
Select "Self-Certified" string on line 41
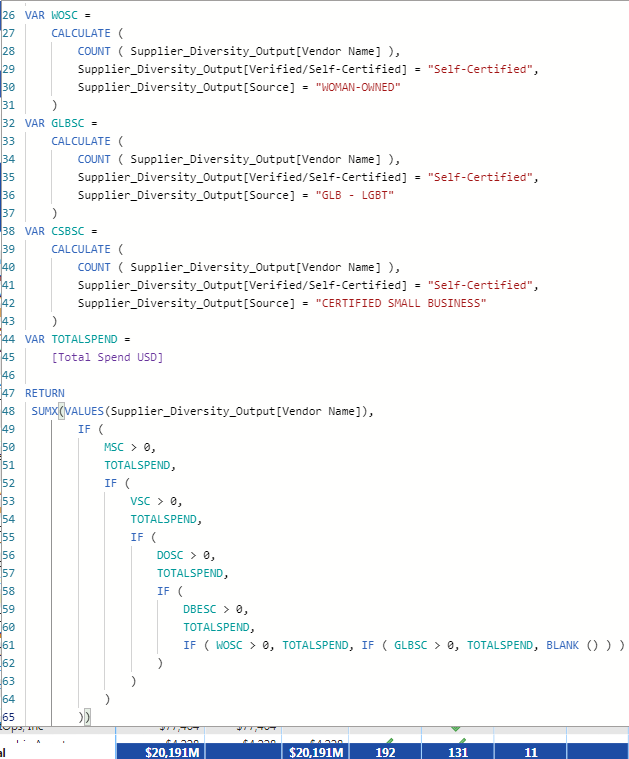click(479, 285)
